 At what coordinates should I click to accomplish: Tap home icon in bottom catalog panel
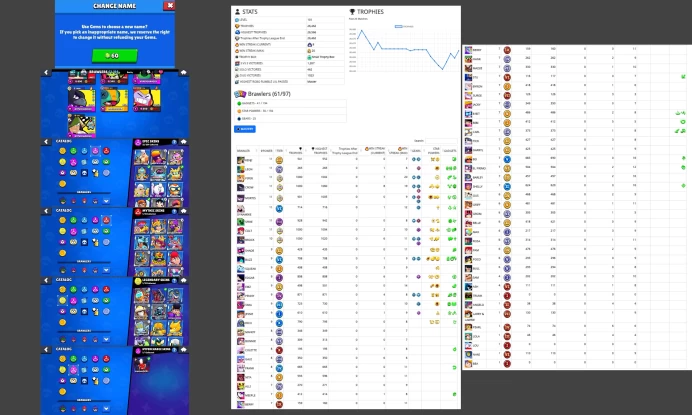(x=184, y=350)
